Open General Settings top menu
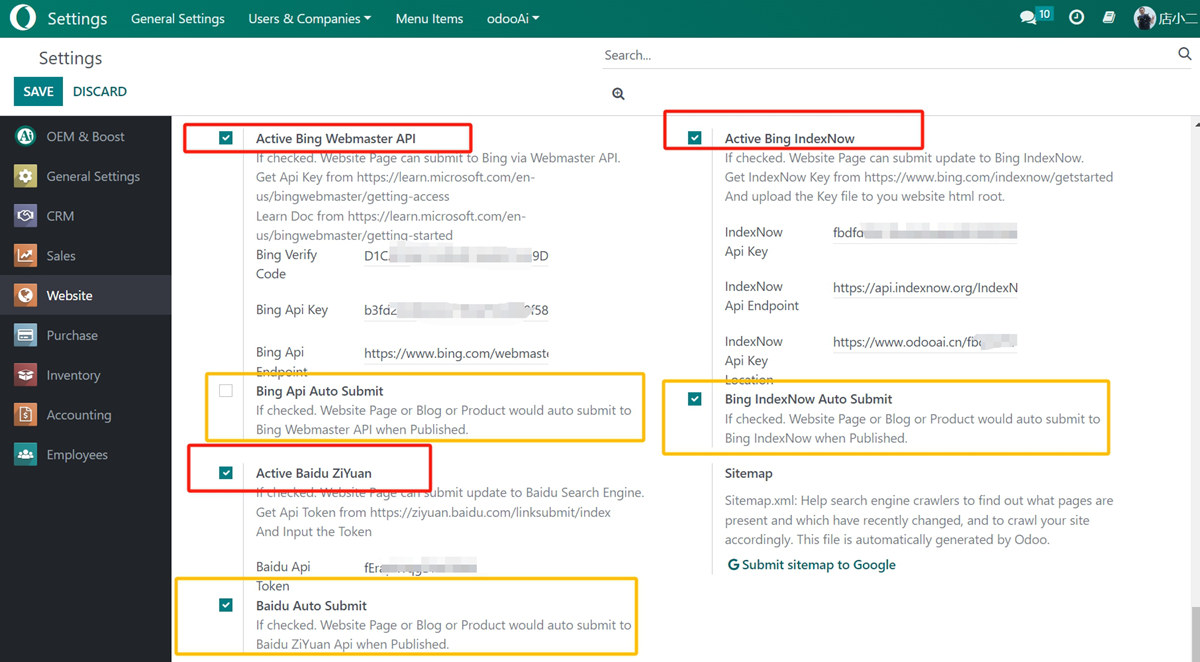Image resolution: width=1200 pixels, height=662 pixels. click(x=178, y=18)
